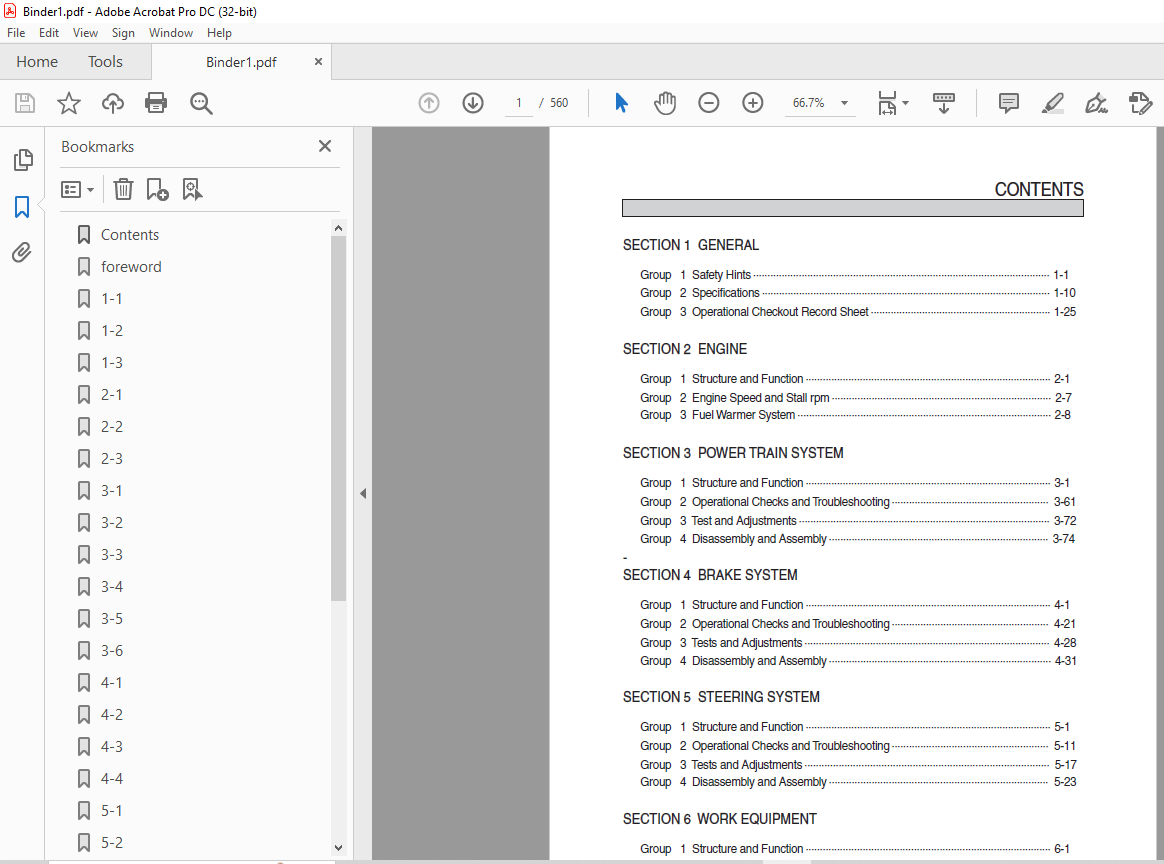Jump to bookmark 3-6
This screenshot has width=1164, height=864.
click(x=112, y=650)
